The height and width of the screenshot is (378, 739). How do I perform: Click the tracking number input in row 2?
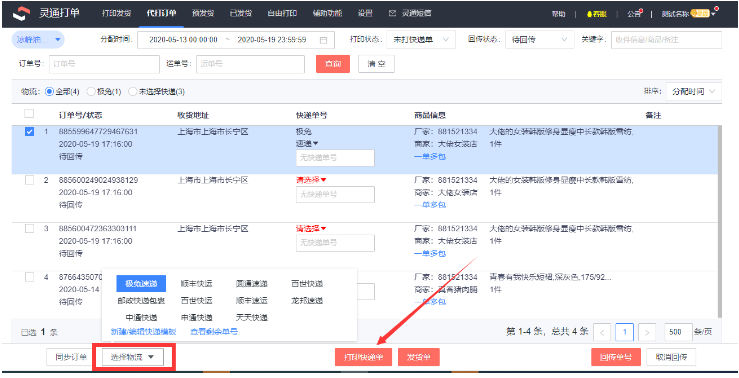(335, 194)
